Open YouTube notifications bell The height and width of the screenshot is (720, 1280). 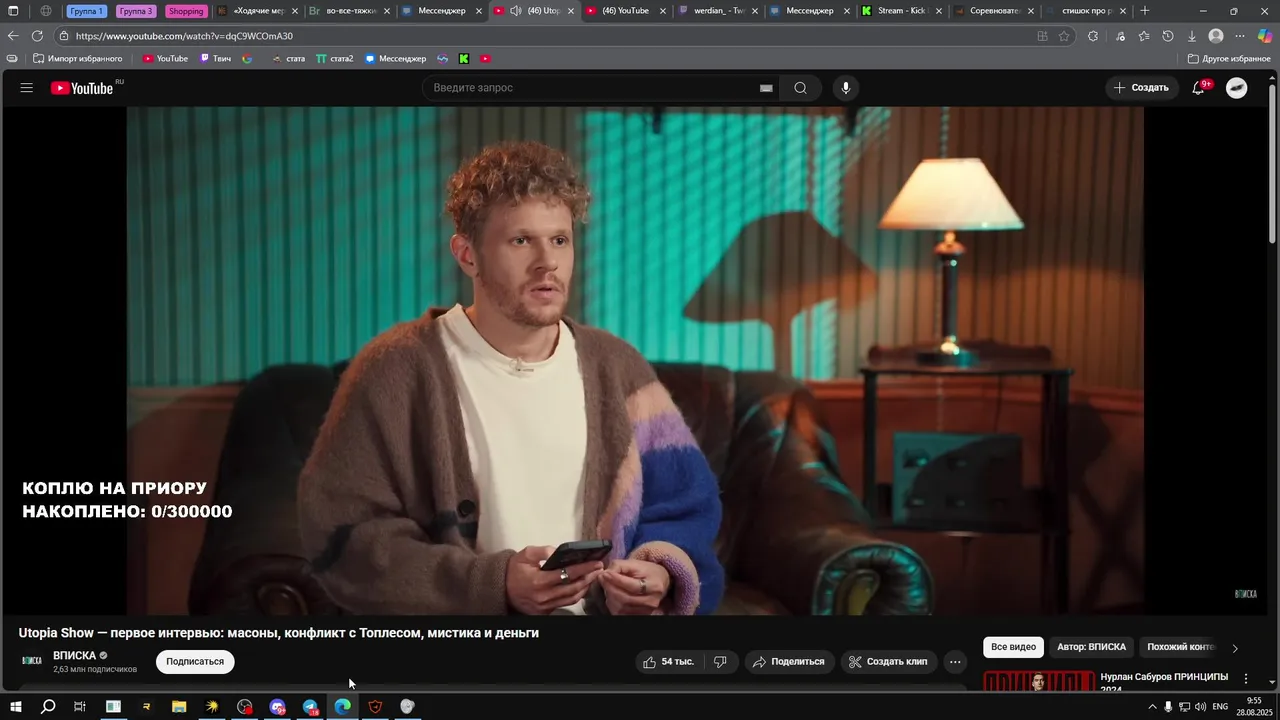click(x=1198, y=88)
